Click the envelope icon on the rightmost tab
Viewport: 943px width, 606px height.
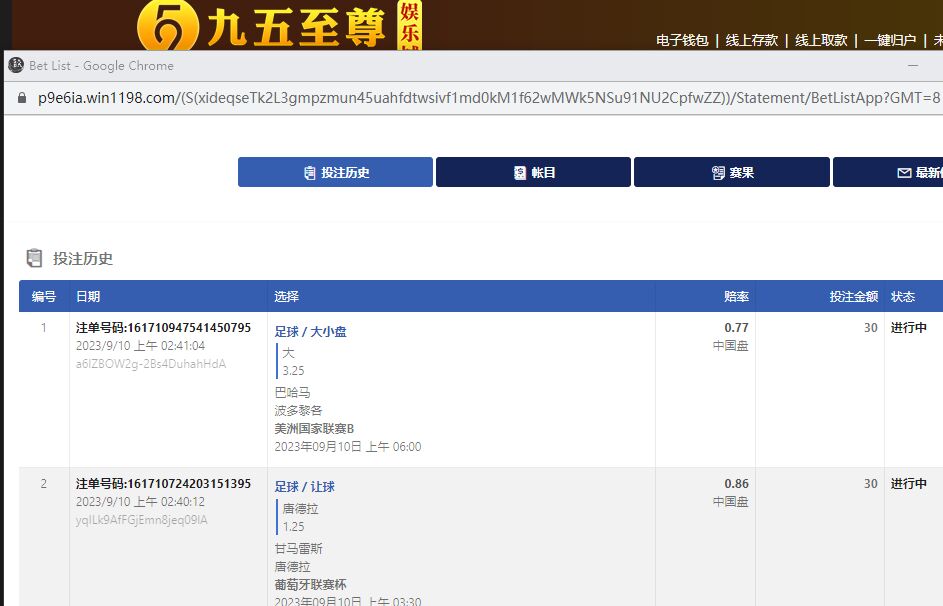[x=904, y=173]
